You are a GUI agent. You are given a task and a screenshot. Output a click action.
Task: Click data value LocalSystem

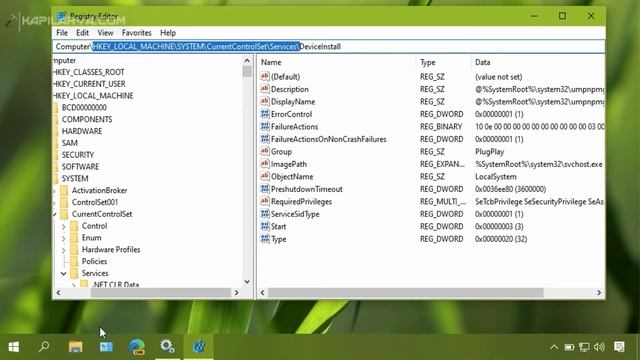496,177
